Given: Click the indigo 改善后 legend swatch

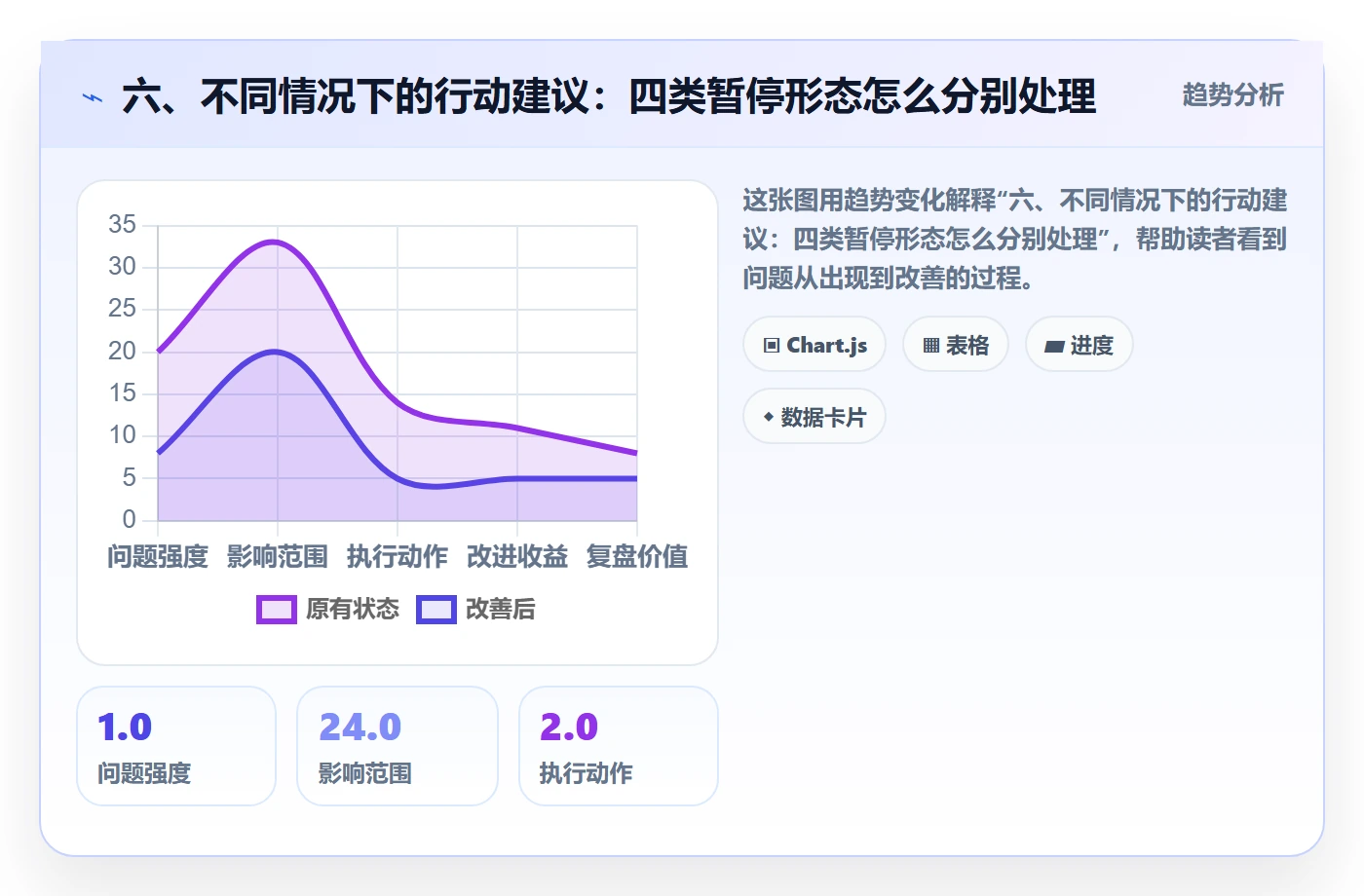Looking at the screenshot, I should [x=436, y=610].
